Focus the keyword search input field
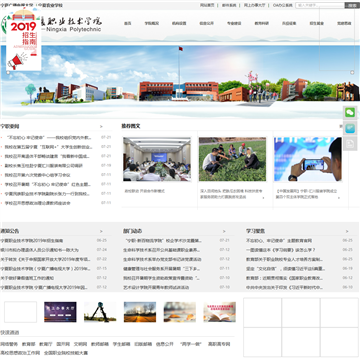 (320, 5)
